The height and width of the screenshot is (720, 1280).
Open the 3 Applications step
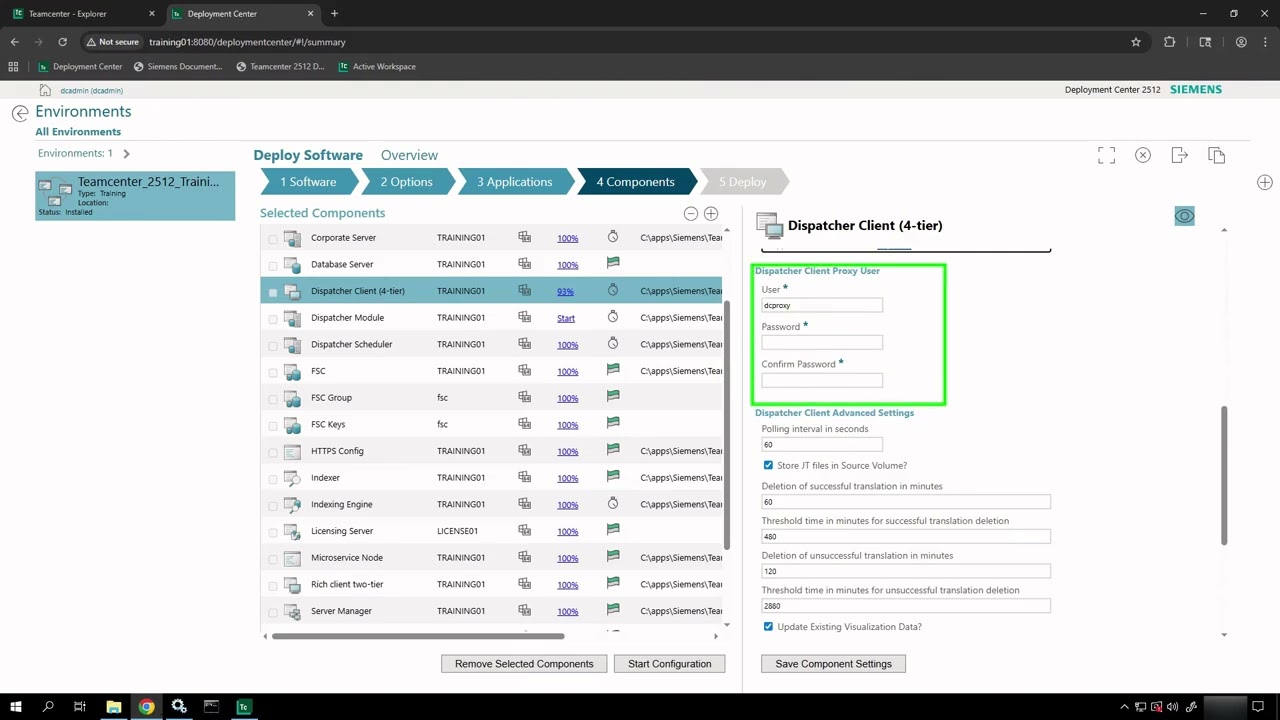515,182
